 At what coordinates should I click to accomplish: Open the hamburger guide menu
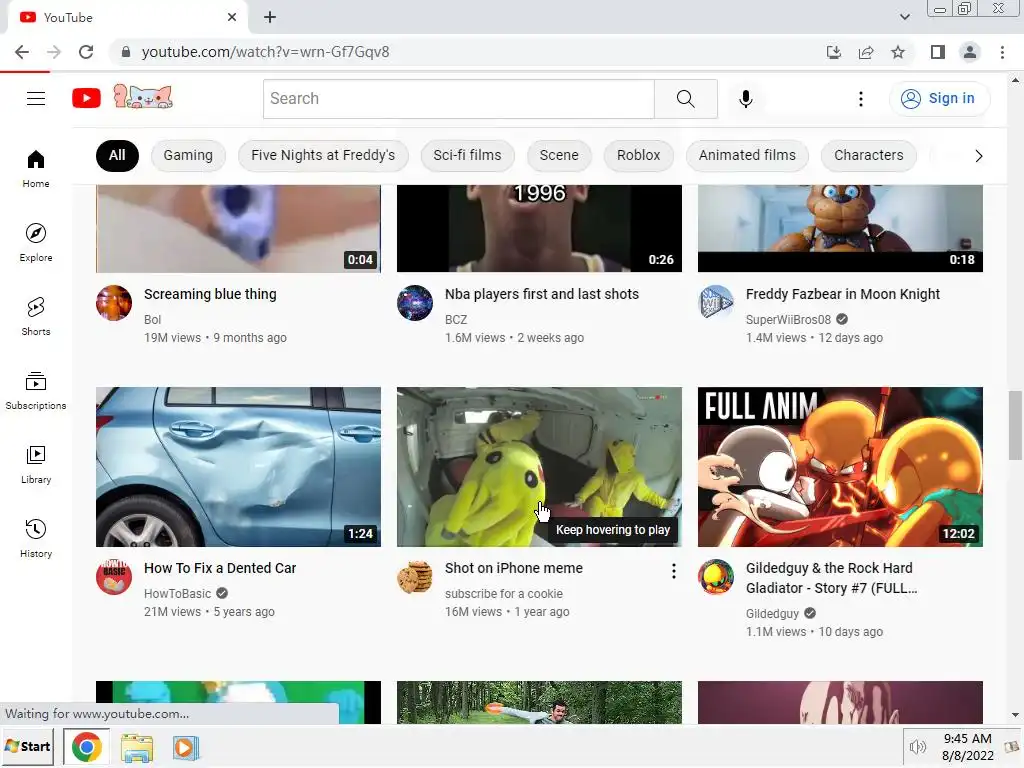point(36,99)
